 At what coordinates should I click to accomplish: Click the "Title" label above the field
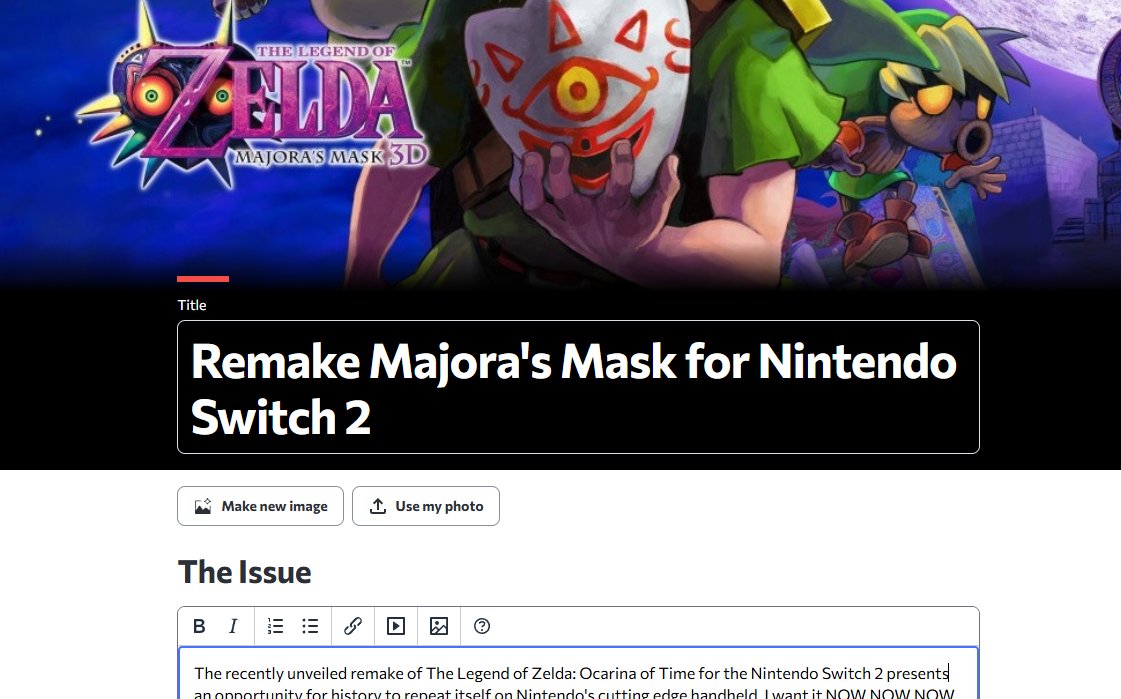pos(192,305)
